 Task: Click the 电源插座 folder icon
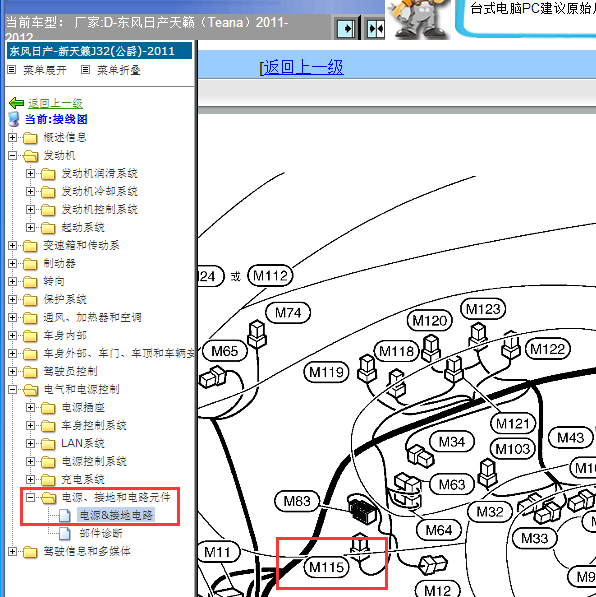click(48, 408)
